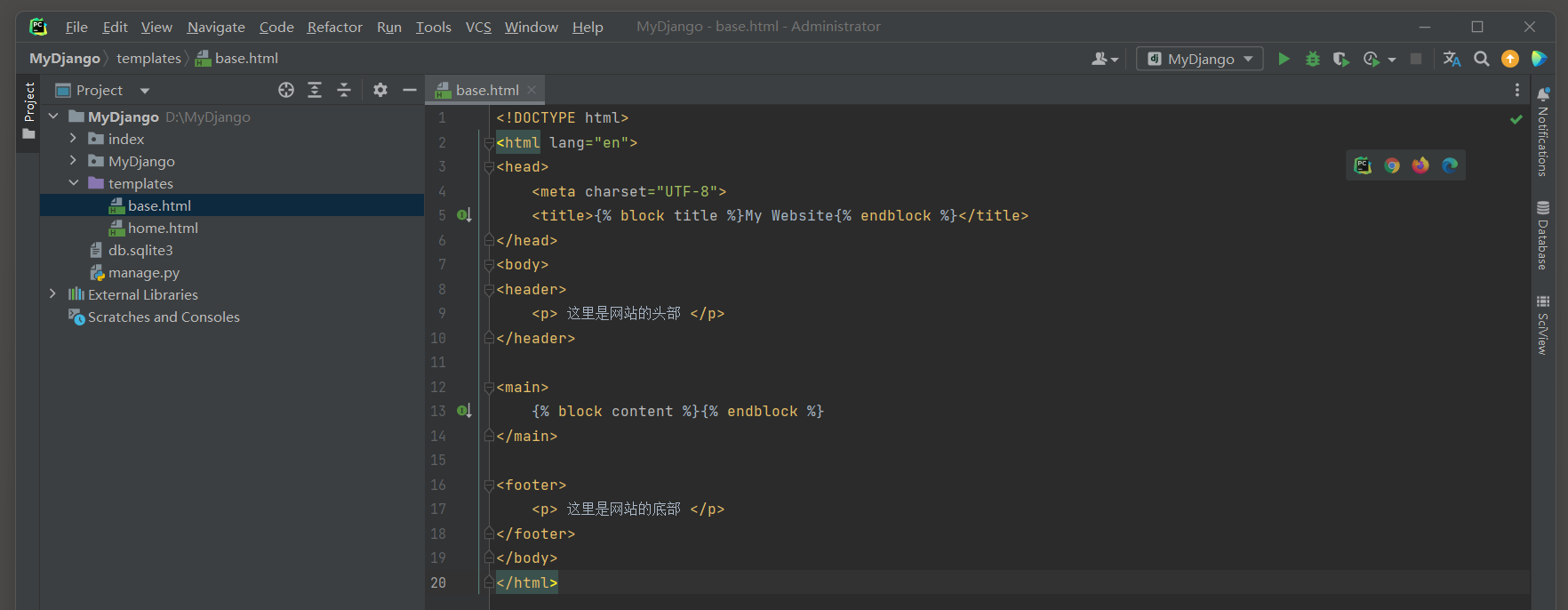Preview page in built-in PyCharm browser
1568x610 pixels.
coord(1363,165)
